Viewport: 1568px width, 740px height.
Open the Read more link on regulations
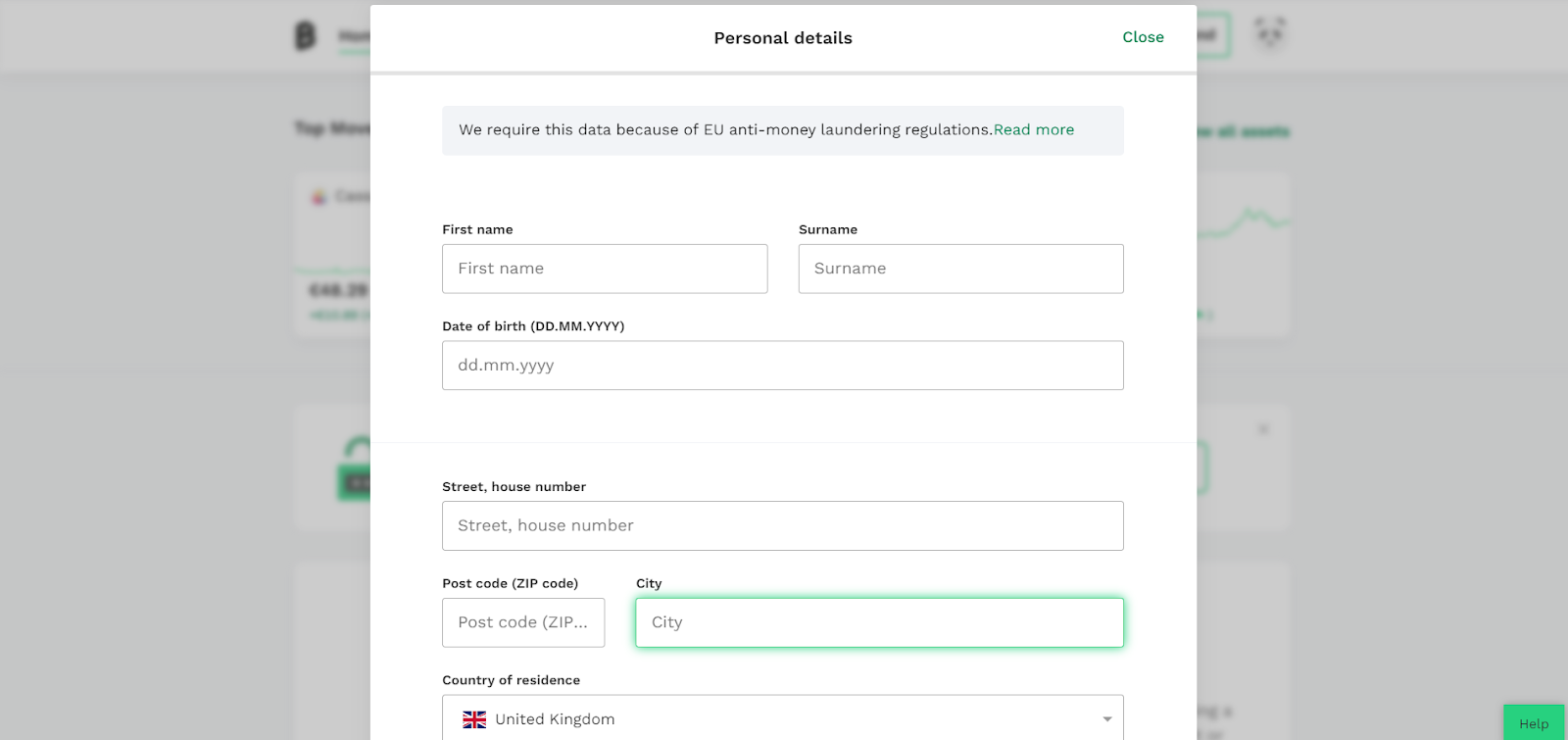tap(1034, 129)
